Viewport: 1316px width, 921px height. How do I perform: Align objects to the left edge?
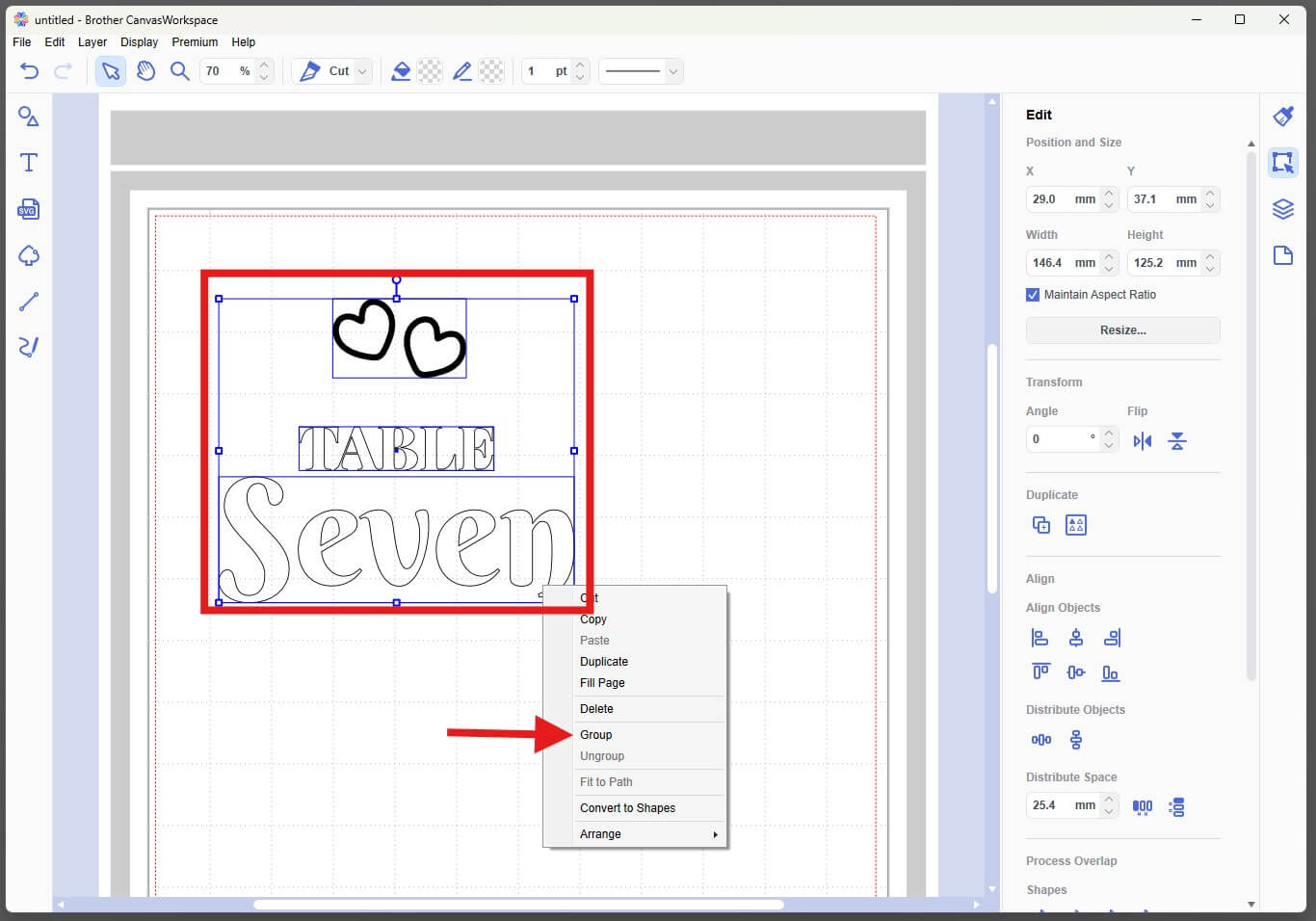(1040, 638)
